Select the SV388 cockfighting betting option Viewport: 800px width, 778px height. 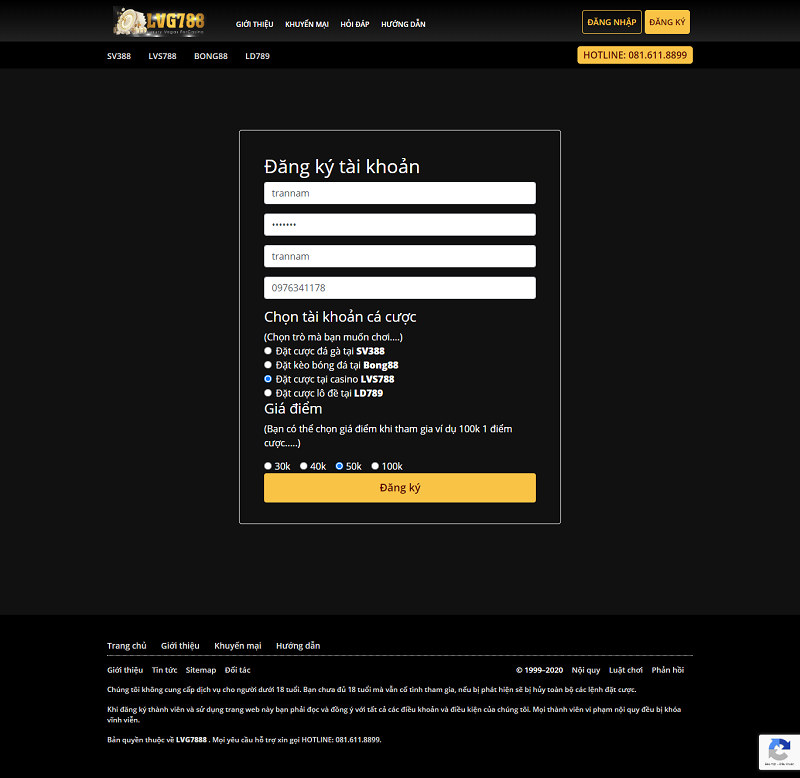pyautogui.click(x=268, y=351)
